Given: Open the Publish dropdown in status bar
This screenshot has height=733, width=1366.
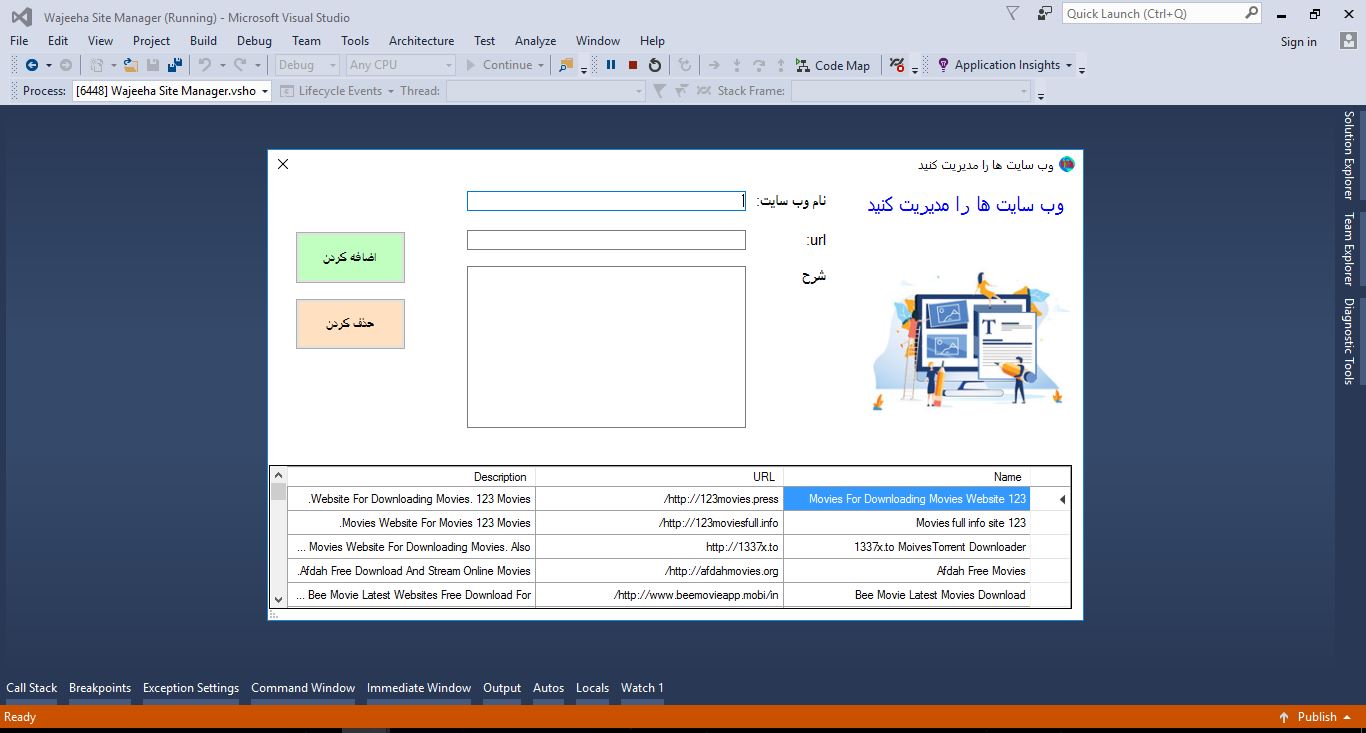Looking at the screenshot, I should point(1347,717).
